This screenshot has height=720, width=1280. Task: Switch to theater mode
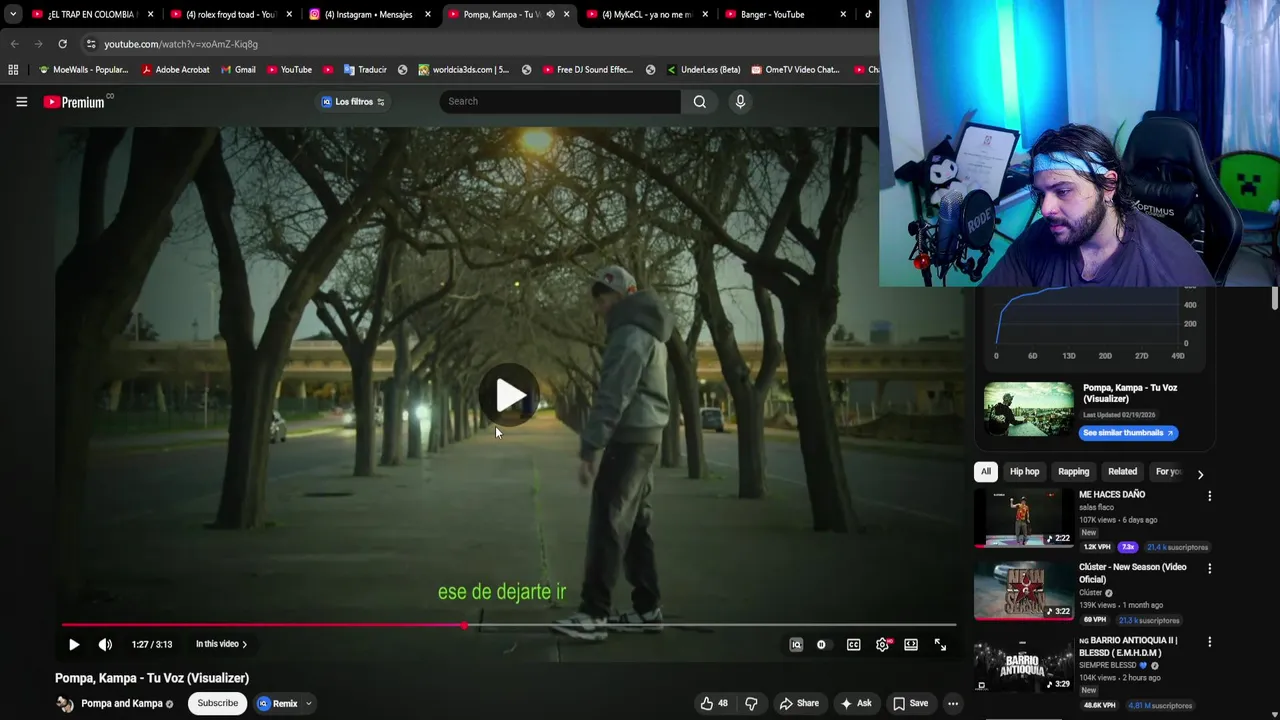[x=911, y=645]
